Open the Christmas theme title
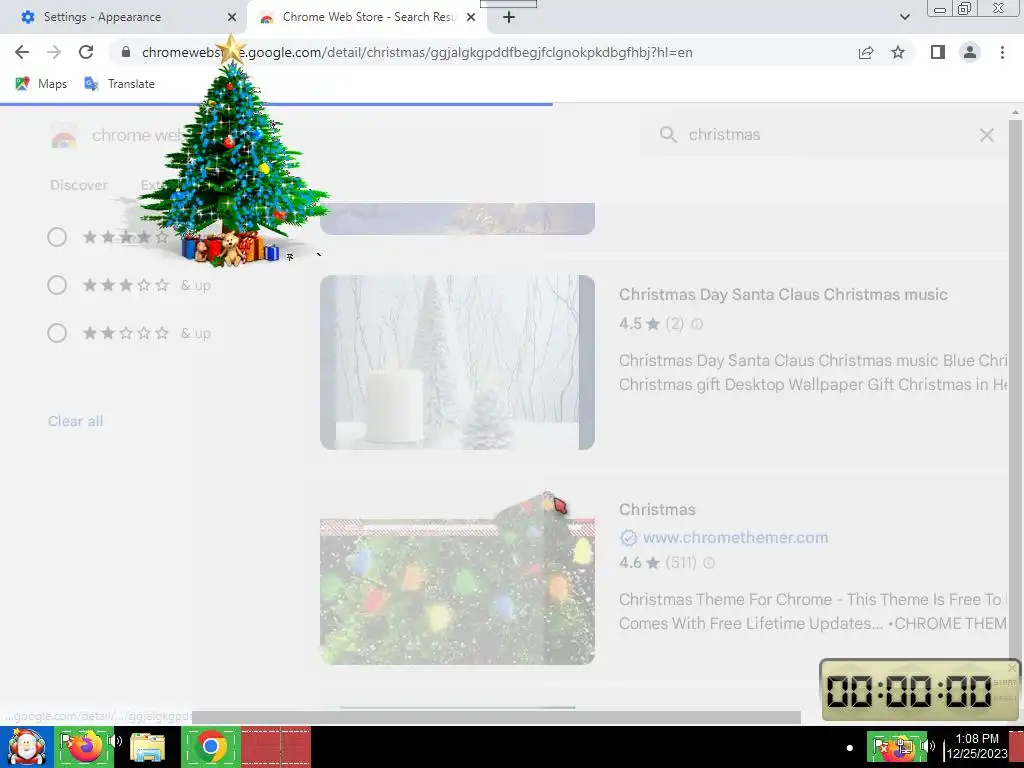This screenshot has width=1024, height=768. click(x=657, y=509)
